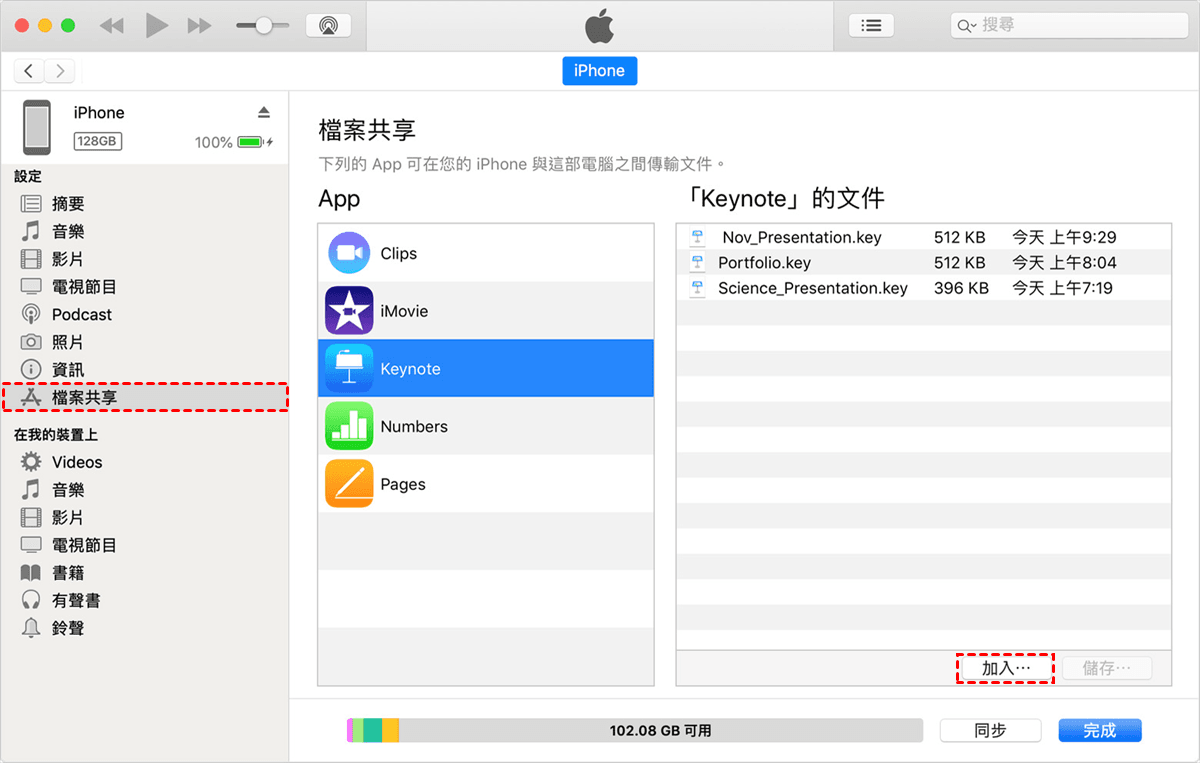This screenshot has width=1200, height=763.
Task: Eject iPhone using the eject icon
Action: click(263, 111)
